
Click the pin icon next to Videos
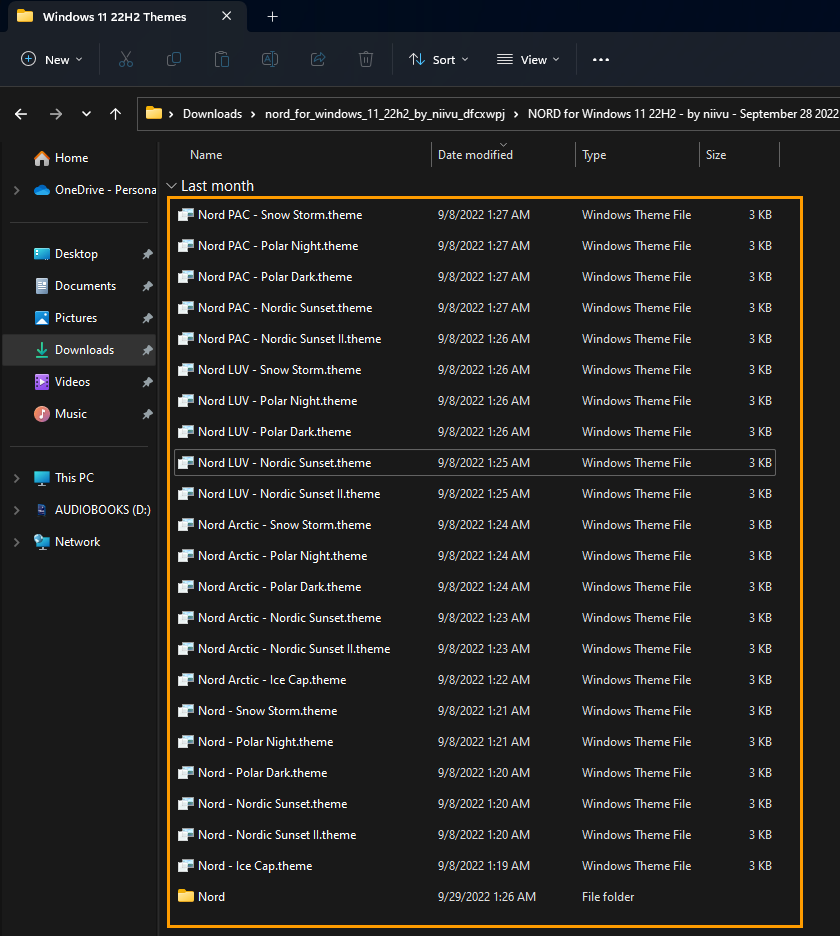(147, 382)
